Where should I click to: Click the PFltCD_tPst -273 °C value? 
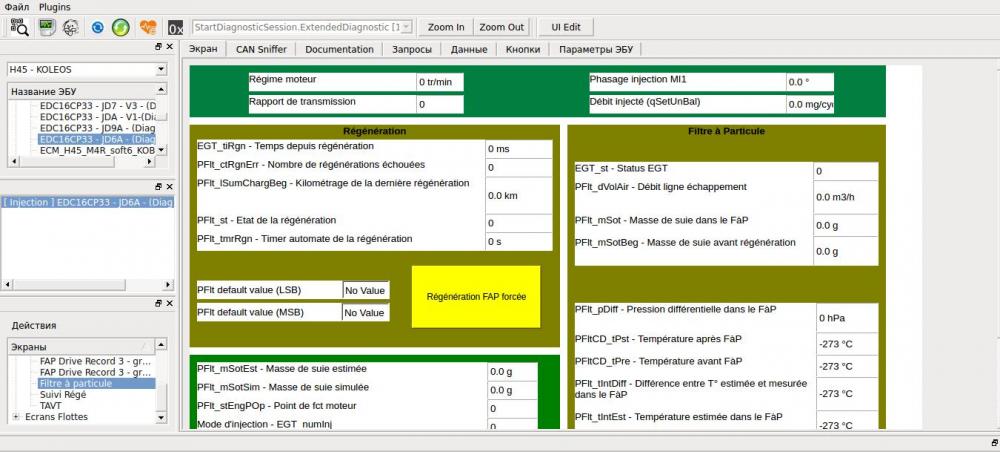point(847,344)
